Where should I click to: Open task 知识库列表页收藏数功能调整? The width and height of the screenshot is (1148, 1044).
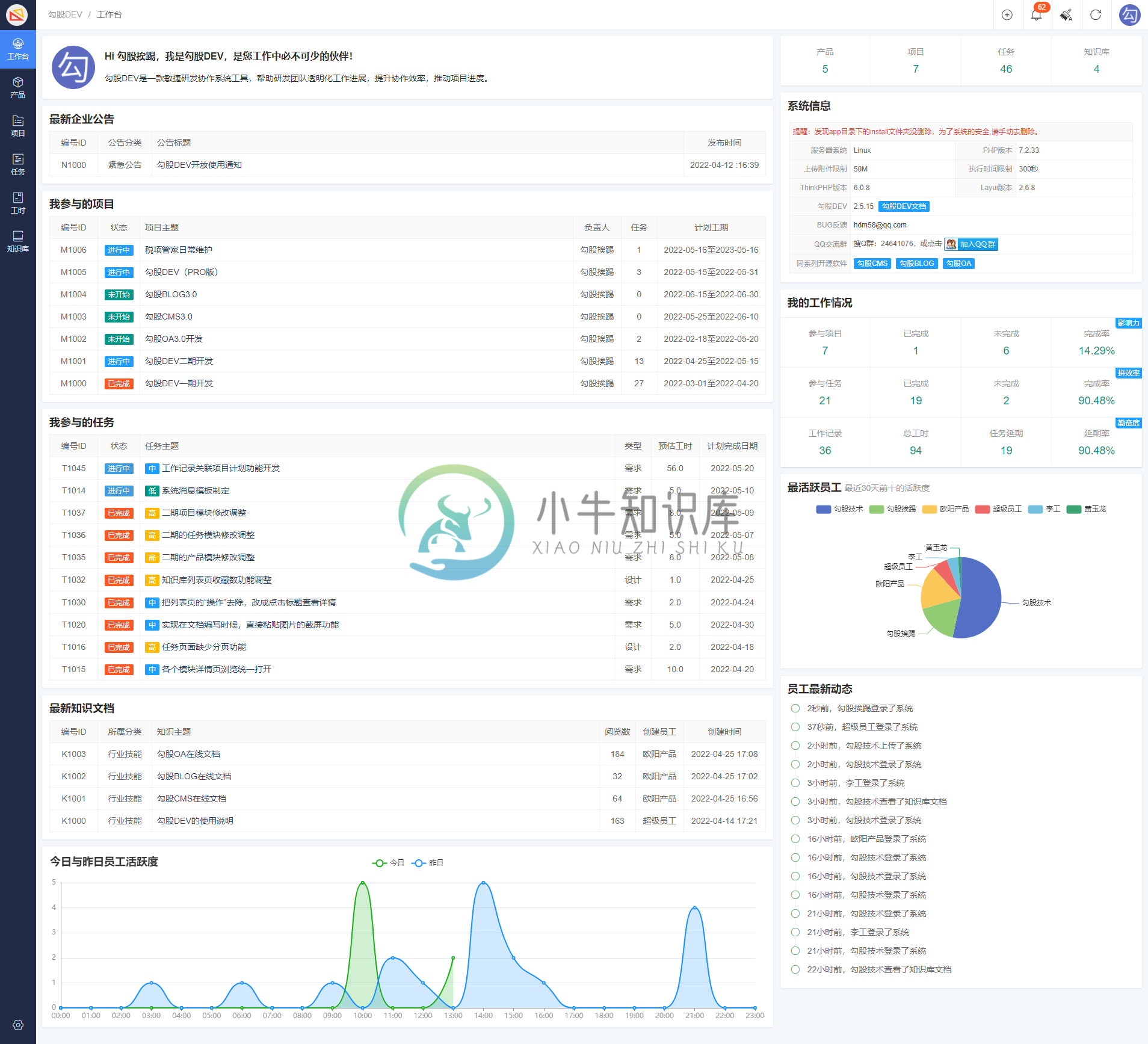pyautogui.click(x=217, y=580)
